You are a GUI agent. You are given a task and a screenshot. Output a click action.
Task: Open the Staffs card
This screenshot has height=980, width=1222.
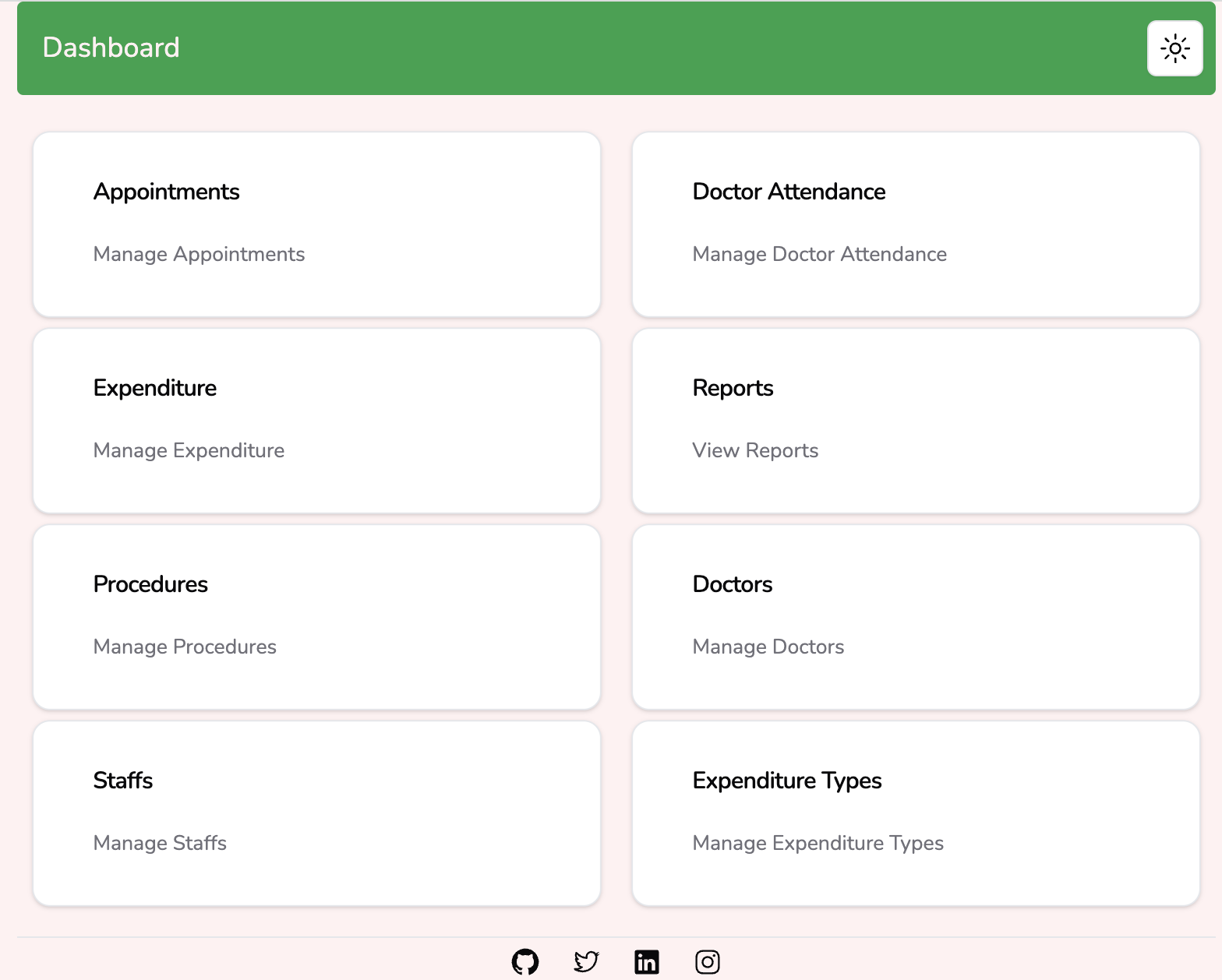(316, 813)
